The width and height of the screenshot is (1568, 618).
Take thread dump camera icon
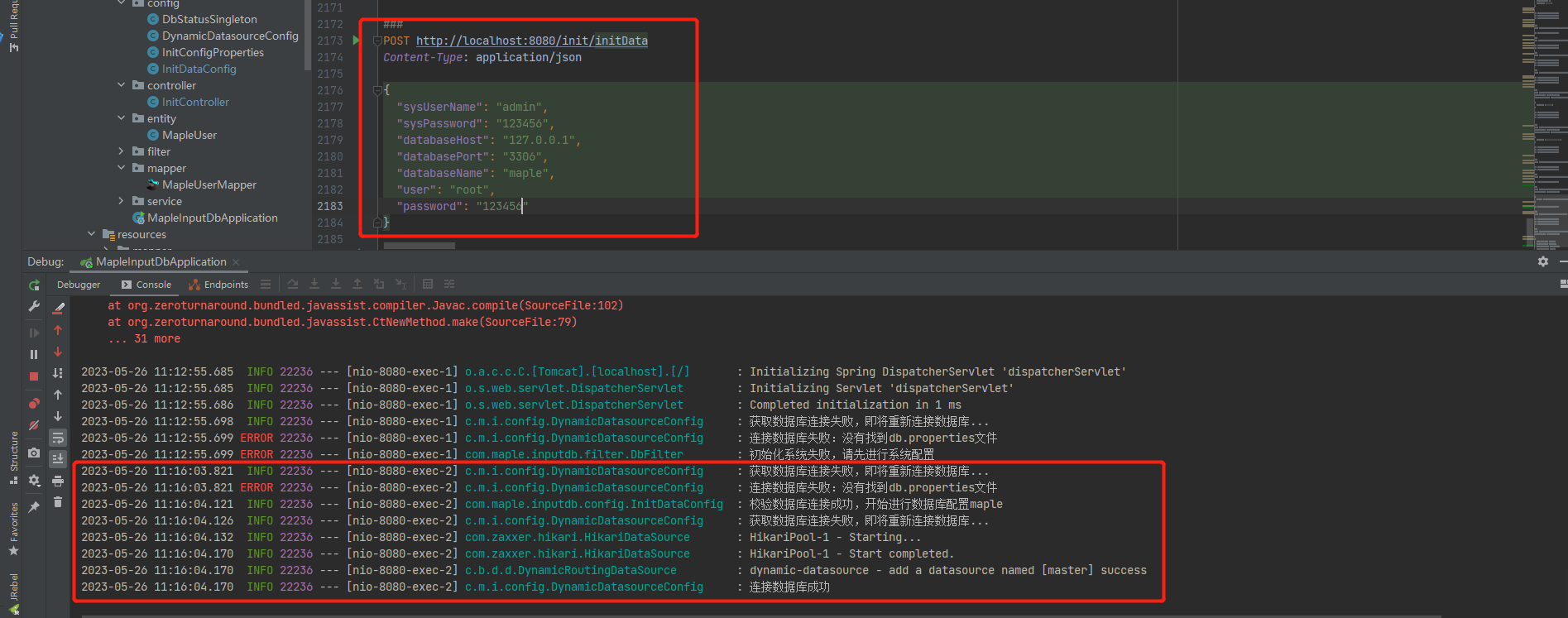click(x=34, y=453)
